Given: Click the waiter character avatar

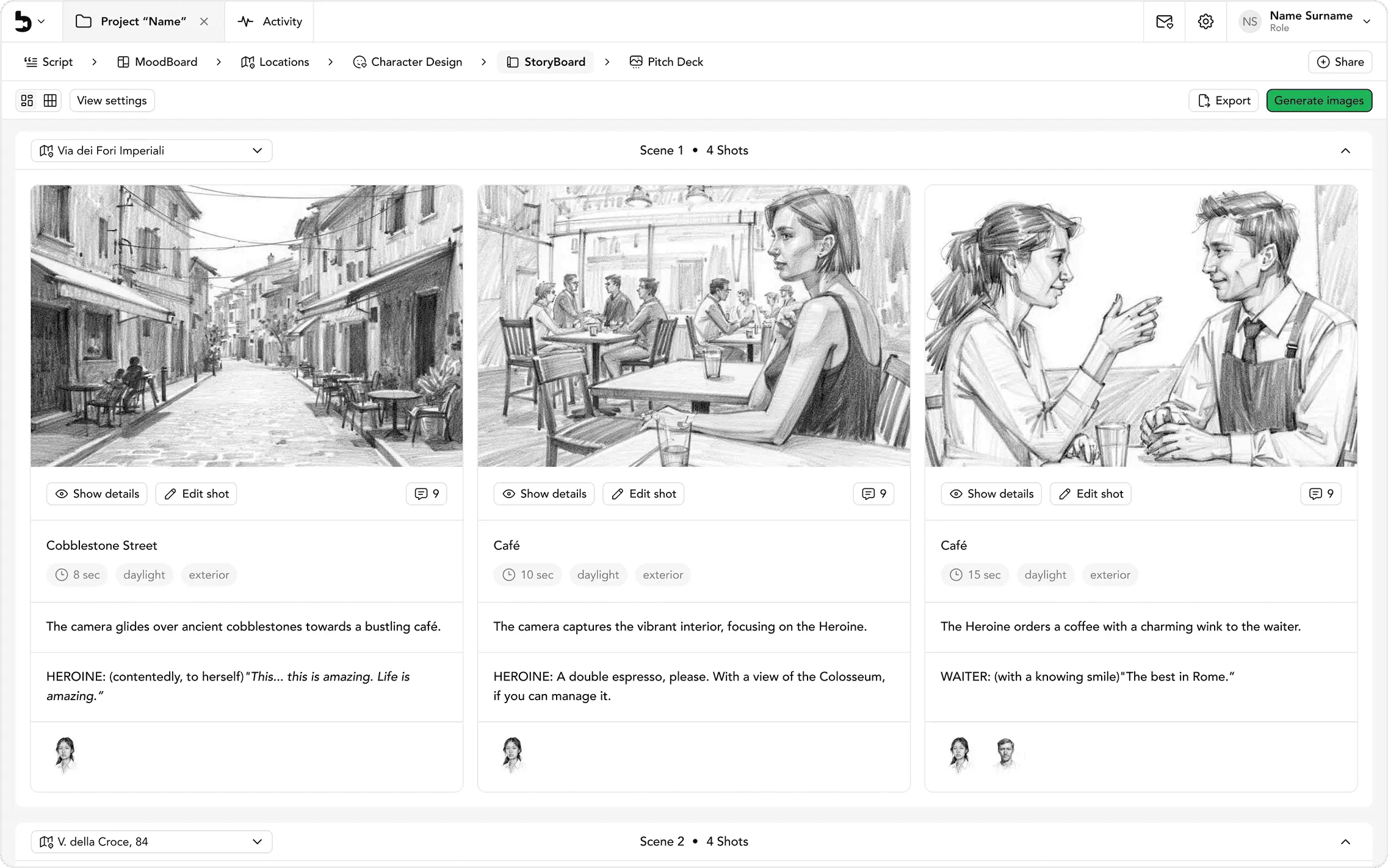Looking at the screenshot, I should point(1005,753).
